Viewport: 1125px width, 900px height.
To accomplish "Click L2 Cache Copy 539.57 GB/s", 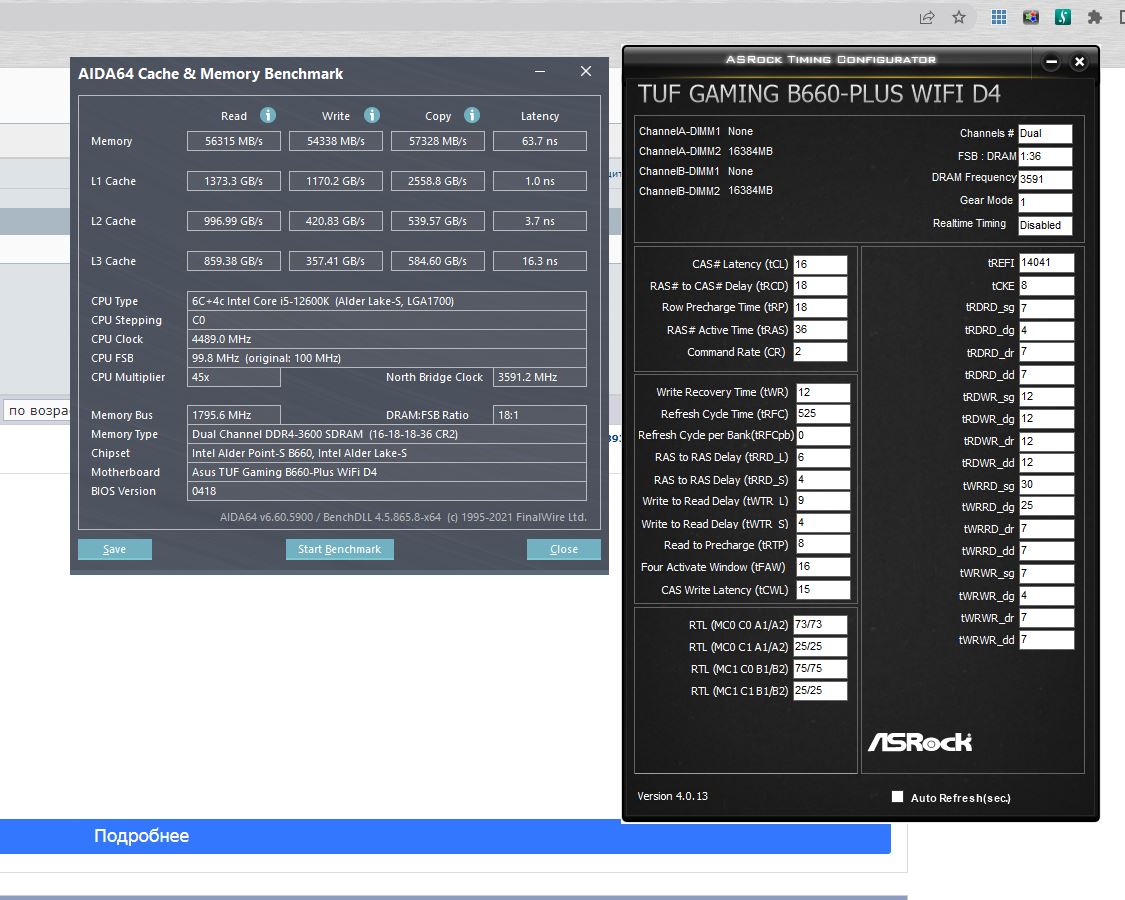I will (x=438, y=221).
